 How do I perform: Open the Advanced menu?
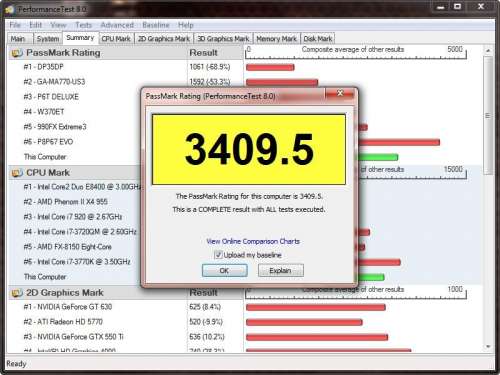[117, 25]
